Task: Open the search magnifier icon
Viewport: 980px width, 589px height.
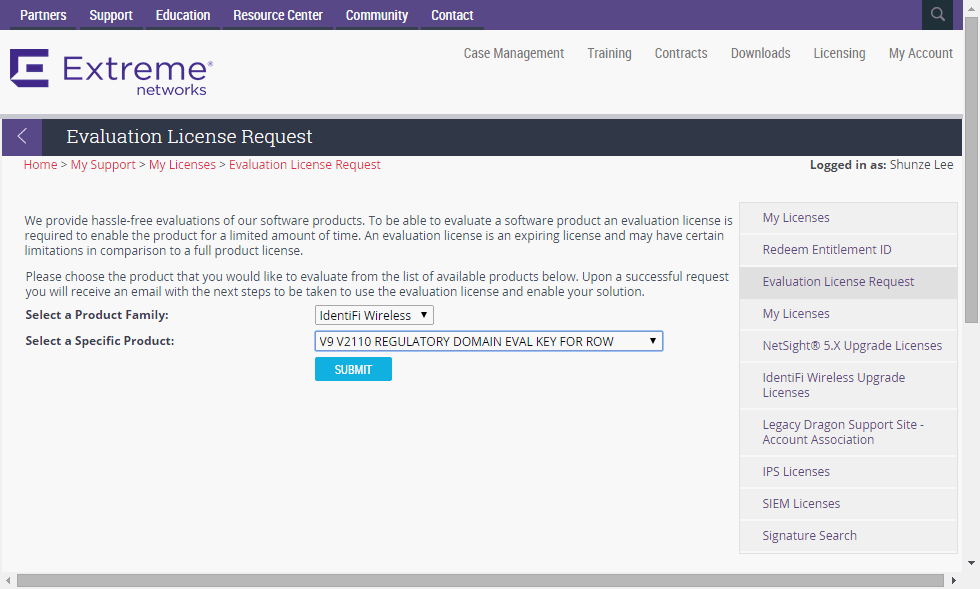Action: pos(937,14)
